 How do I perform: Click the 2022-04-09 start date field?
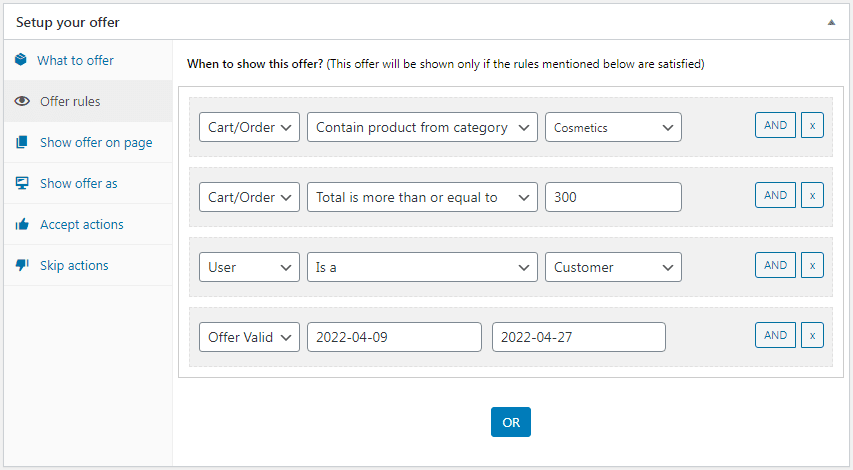click(394, 337)
